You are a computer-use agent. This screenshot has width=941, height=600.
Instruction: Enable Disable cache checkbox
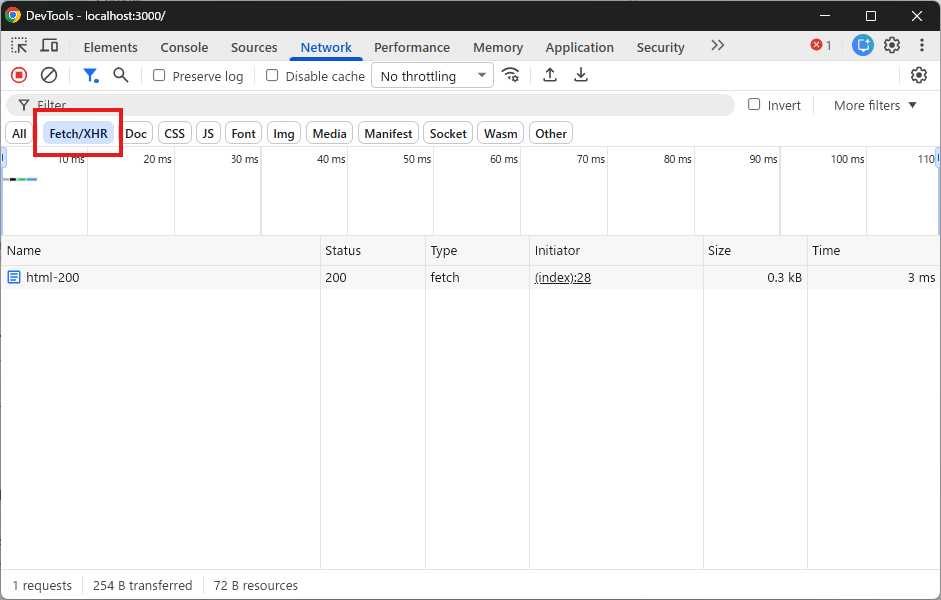tap(272, 76)
